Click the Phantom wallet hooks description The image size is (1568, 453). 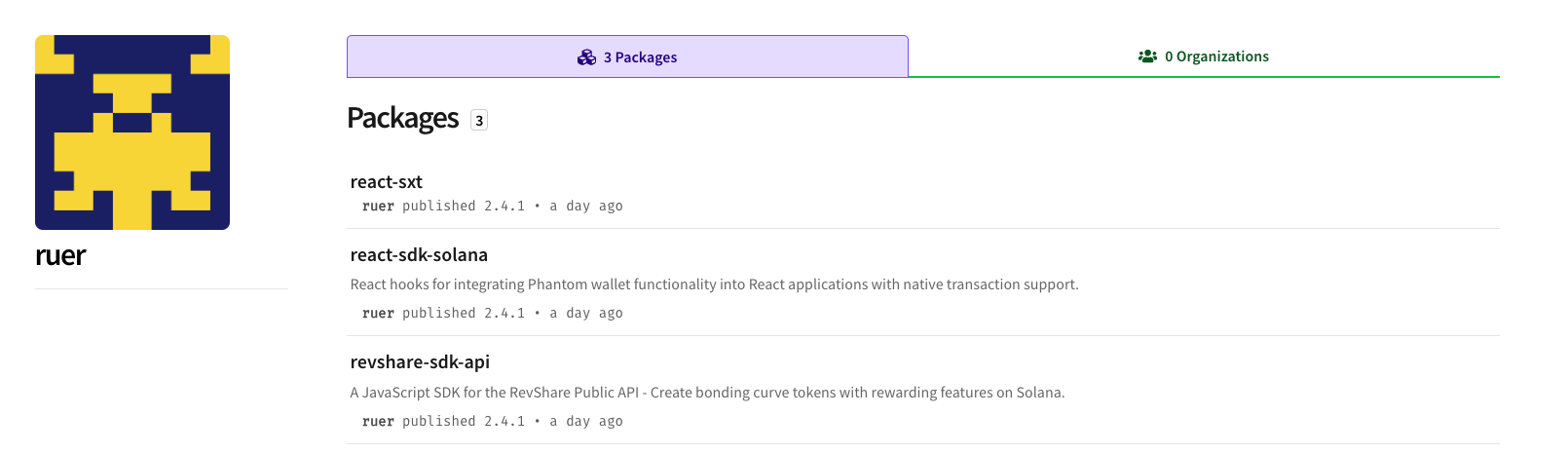[x=714, y=284]
